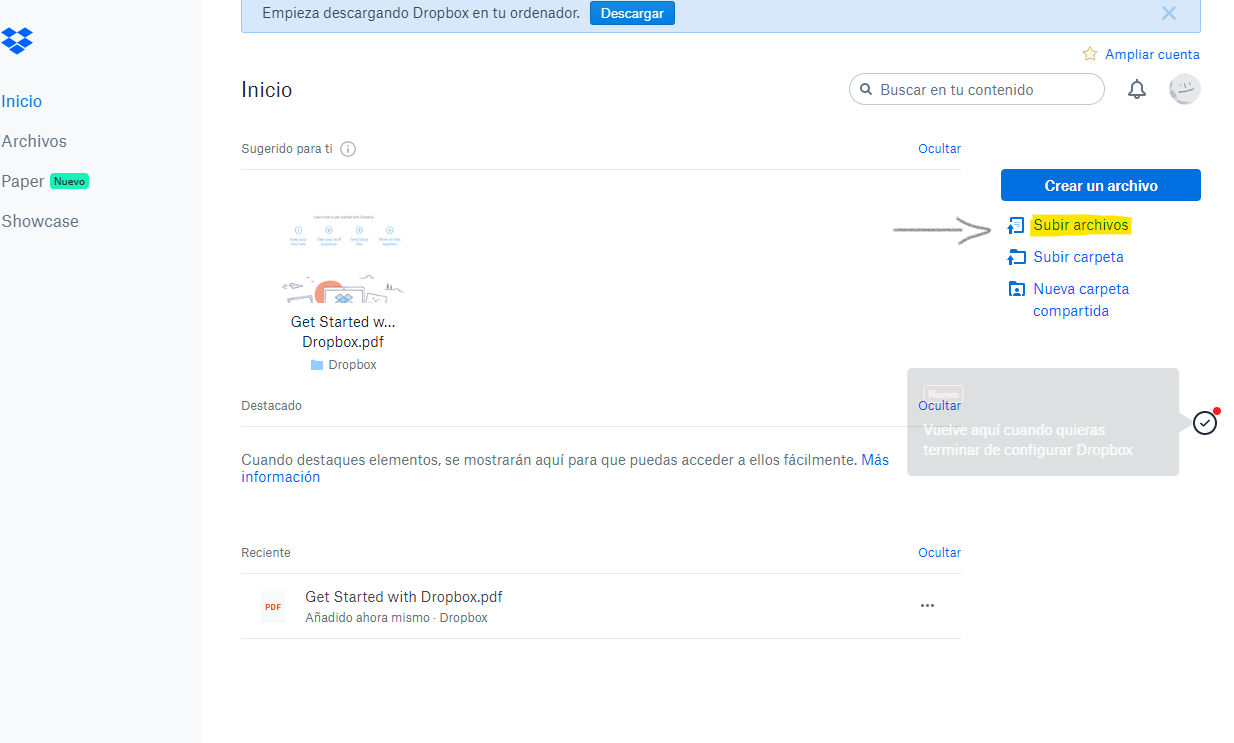Hide the Destacado section
The image size is (1234, 743).
click(939, 405)
